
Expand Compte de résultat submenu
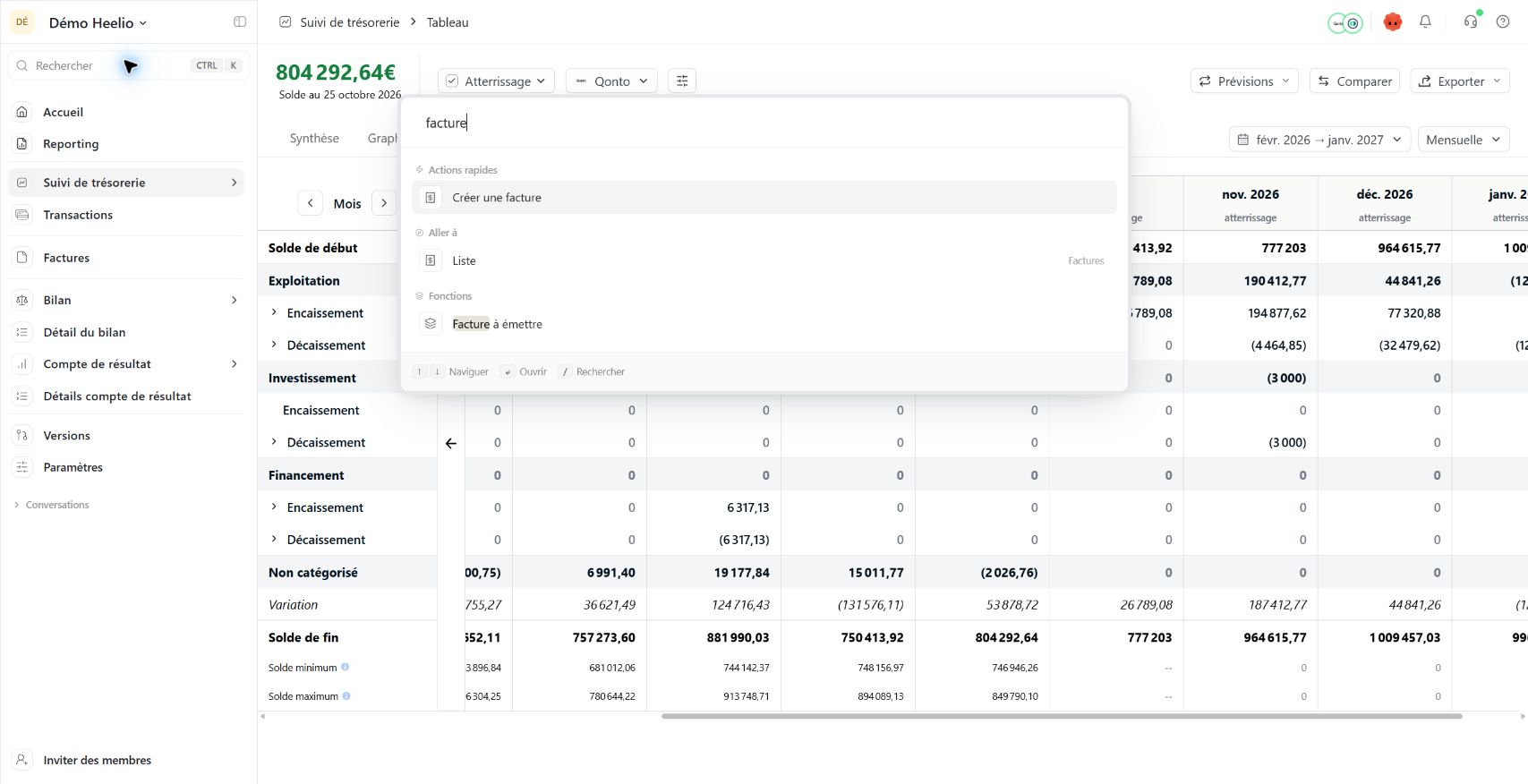tap(235, 364)
